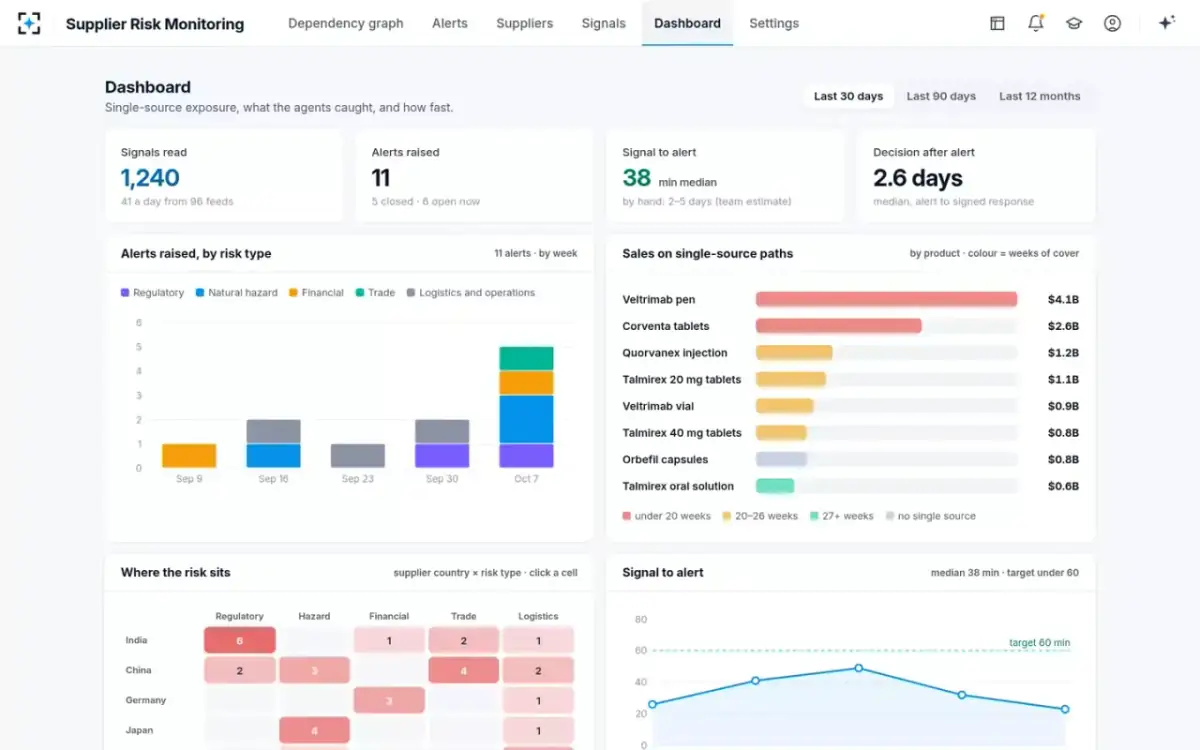This screenshot has width=1200, height=750.
Task: Click the Sep 9 Financial bar
Action: coord(189,456)
